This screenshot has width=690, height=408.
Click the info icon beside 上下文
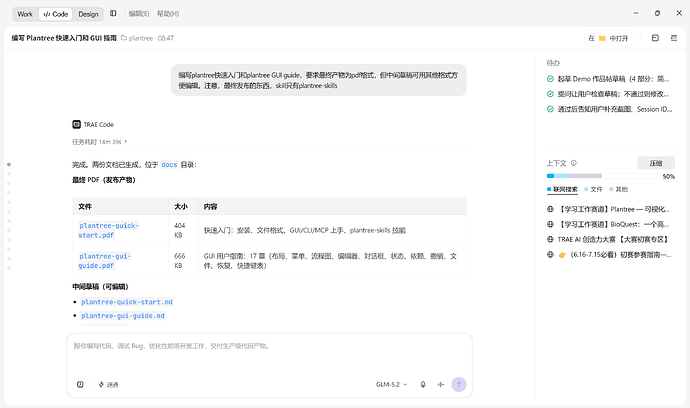[x=573, y=163]
